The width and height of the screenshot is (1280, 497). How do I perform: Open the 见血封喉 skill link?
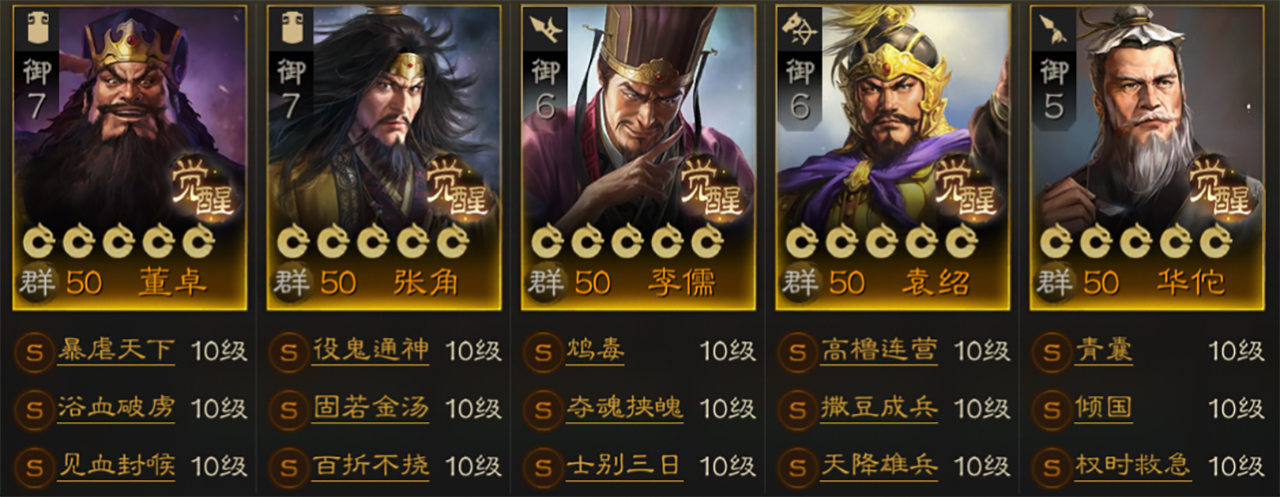(x=117, y=465)
